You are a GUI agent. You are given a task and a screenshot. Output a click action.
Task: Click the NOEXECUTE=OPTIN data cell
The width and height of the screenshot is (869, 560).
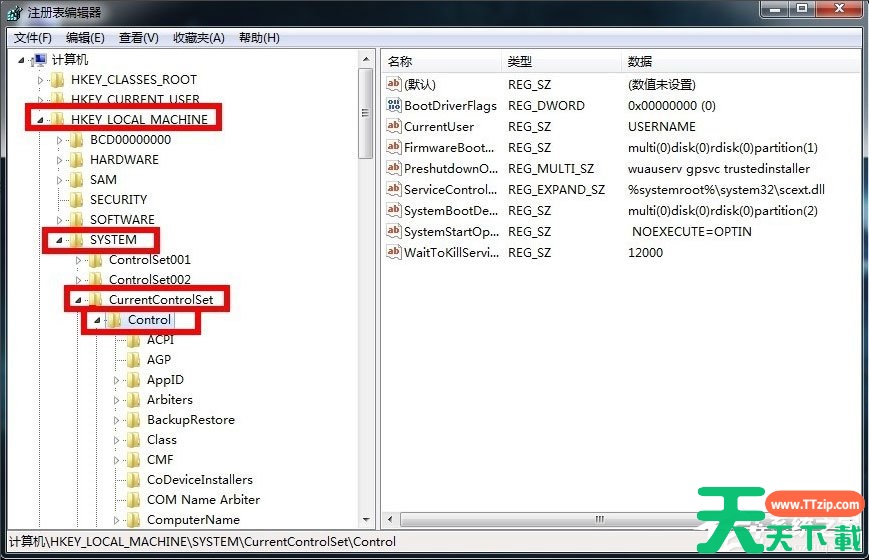692,232
